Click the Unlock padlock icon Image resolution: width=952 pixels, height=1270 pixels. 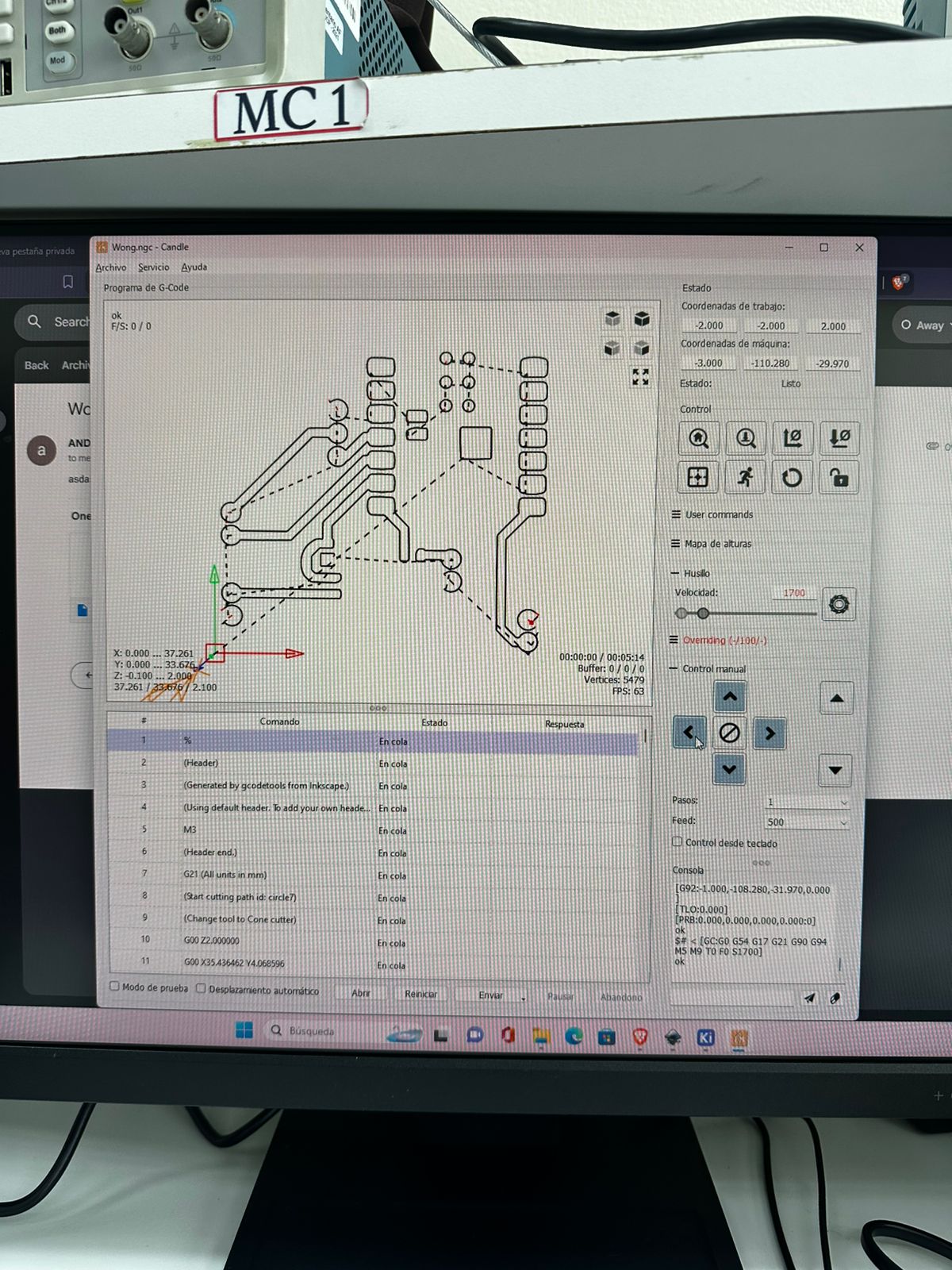point(839,477)
